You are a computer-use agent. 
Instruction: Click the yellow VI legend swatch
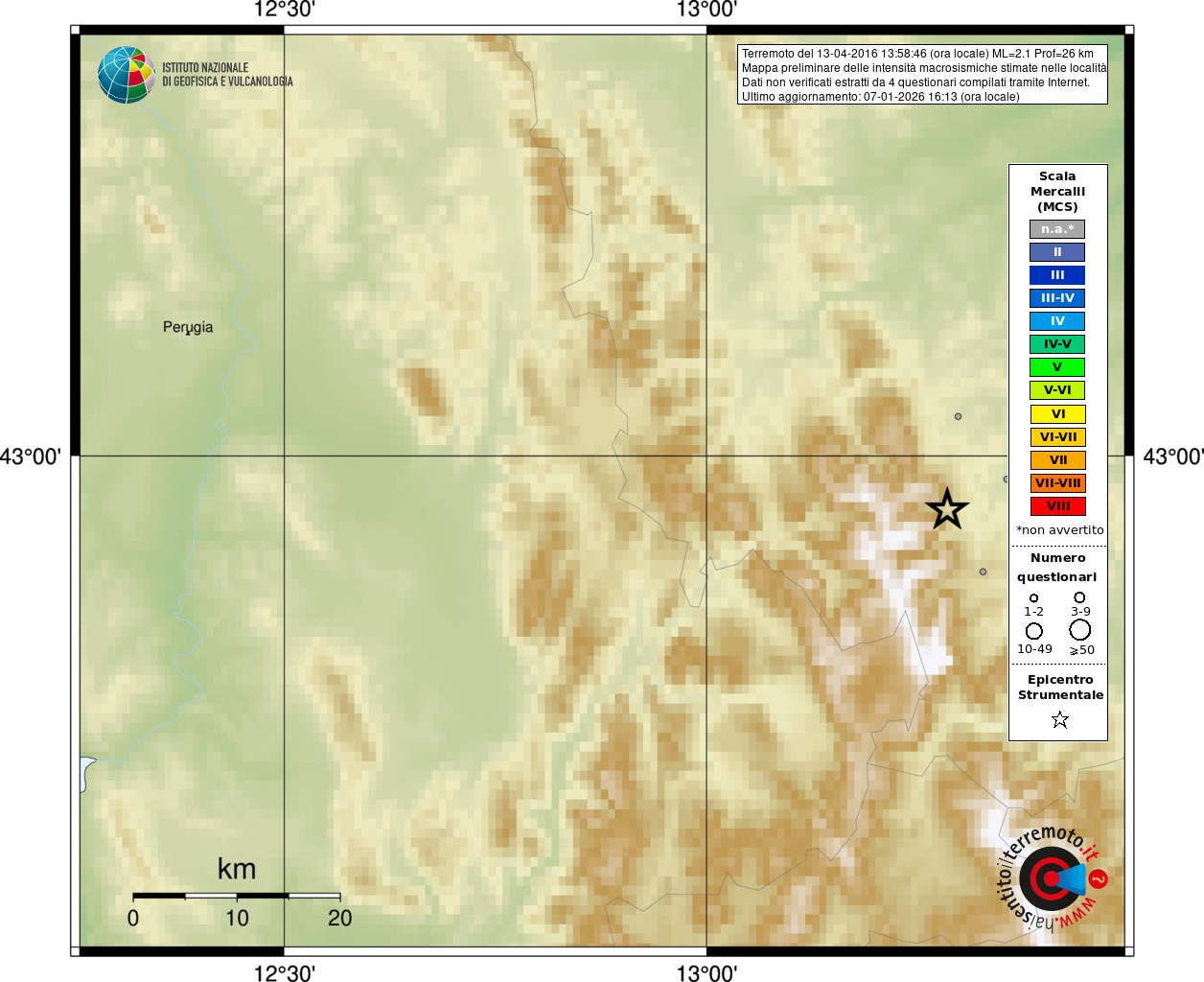click(x=1057, y=414)
